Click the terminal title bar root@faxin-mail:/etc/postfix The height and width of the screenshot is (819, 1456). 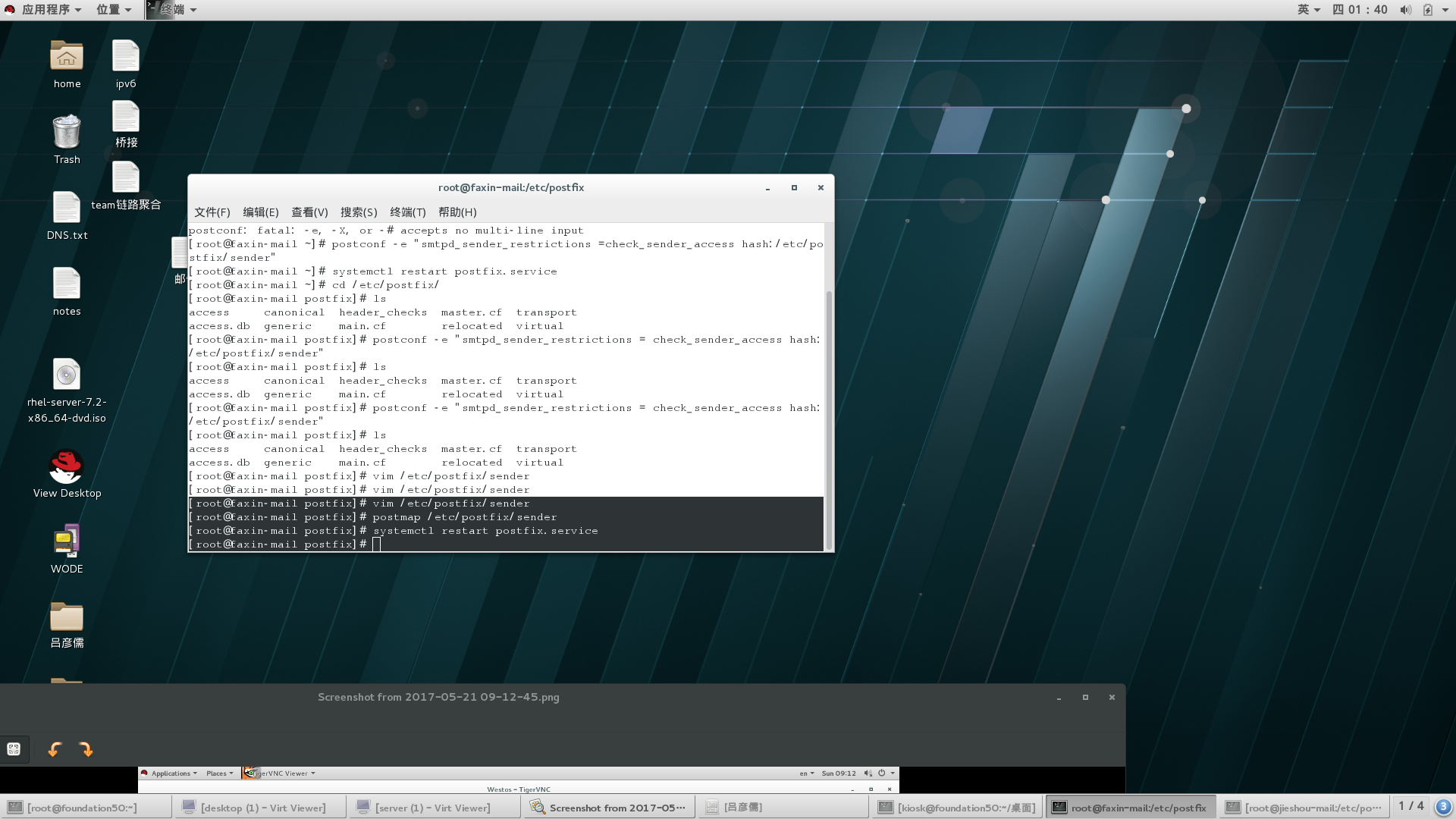(511, 187)
